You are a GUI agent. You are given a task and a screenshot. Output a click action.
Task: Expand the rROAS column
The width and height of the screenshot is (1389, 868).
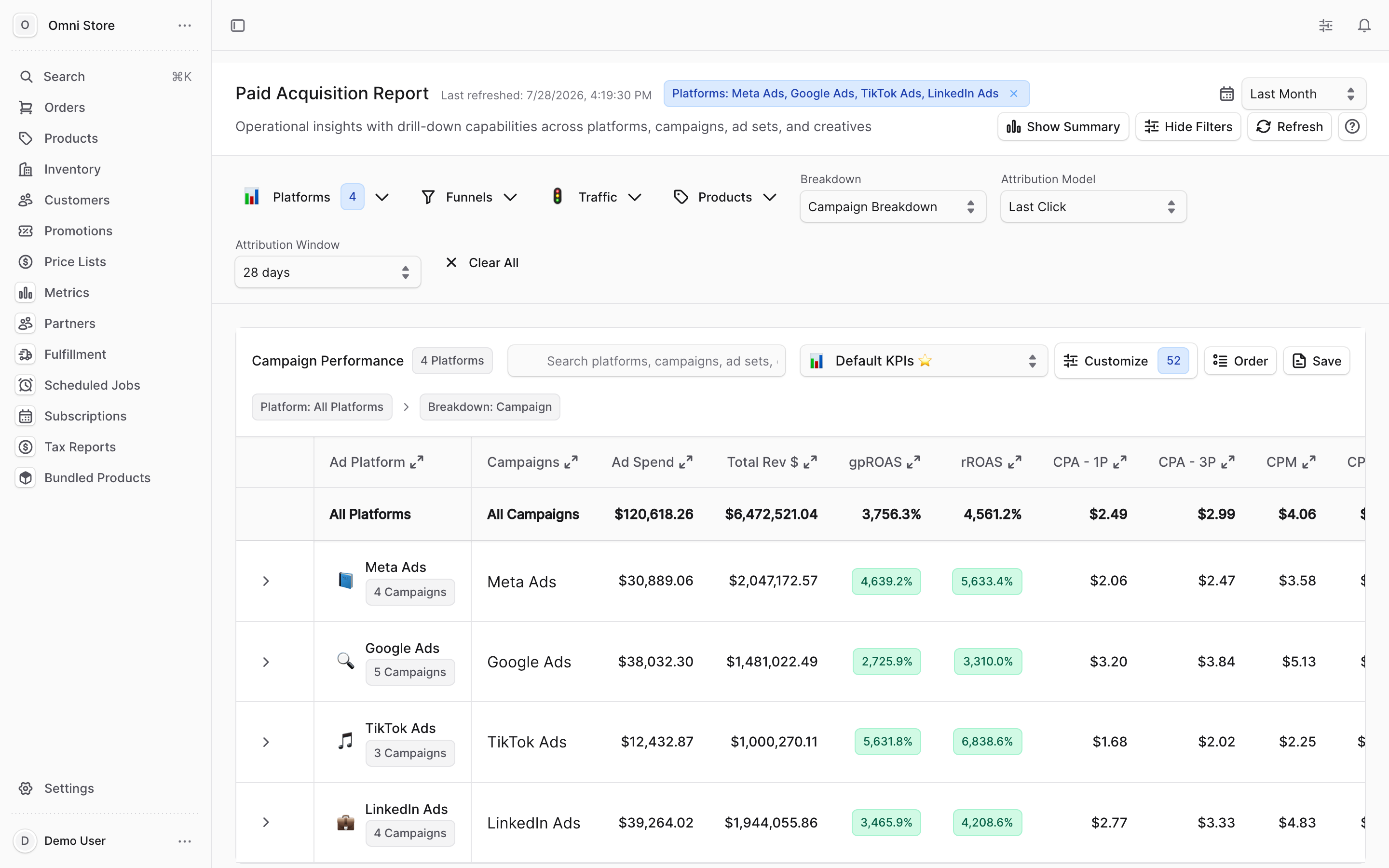point(1014,462)
